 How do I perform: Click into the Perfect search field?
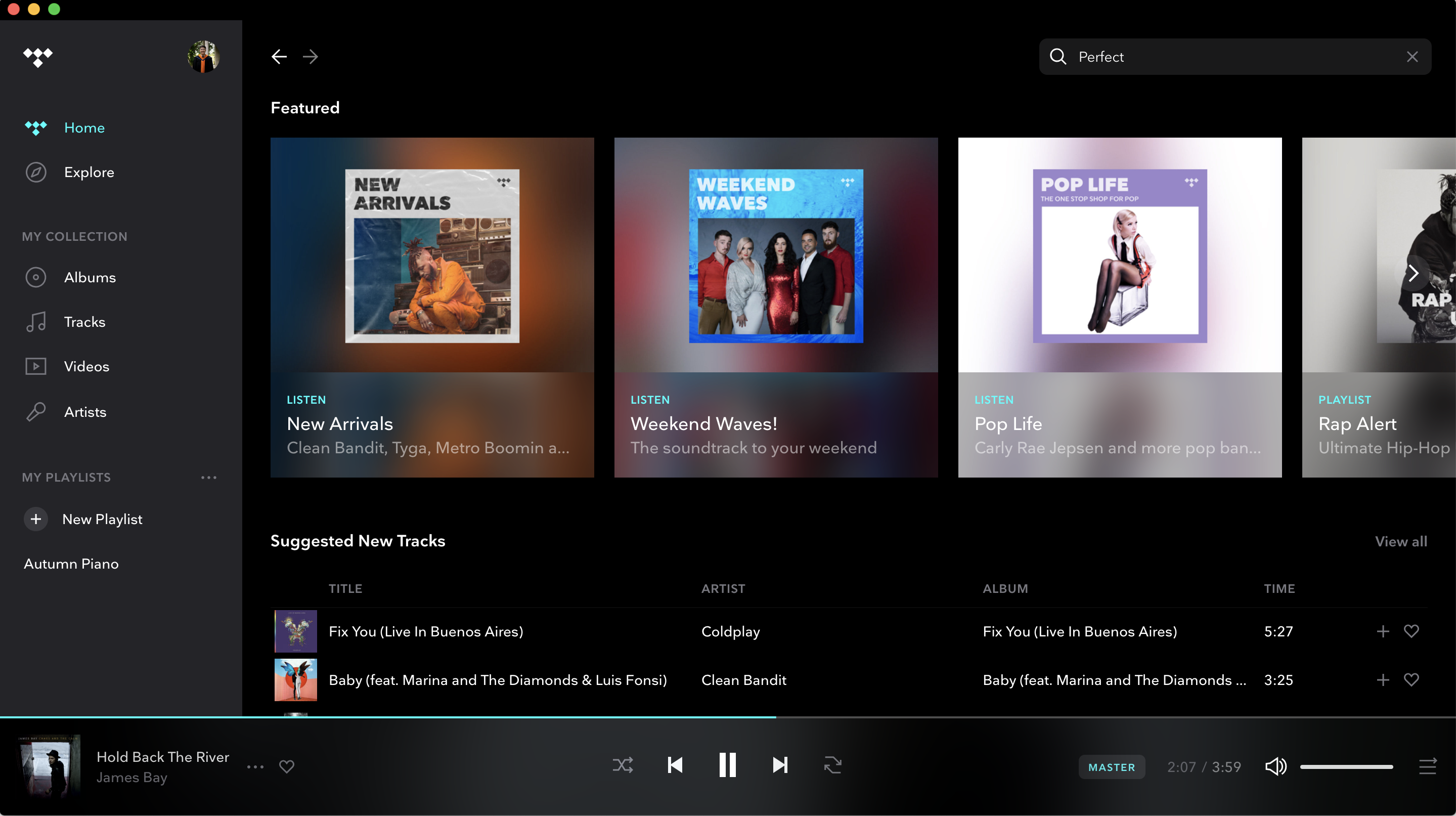pyautogui.click(x=1235, y=57)
